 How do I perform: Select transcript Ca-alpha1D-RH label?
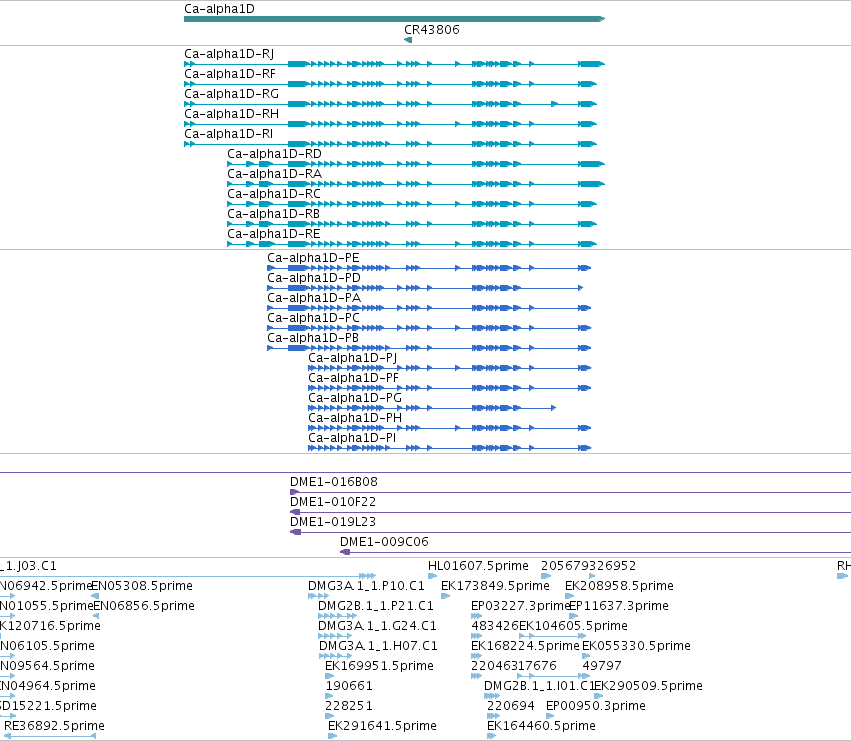click(231, 114)
